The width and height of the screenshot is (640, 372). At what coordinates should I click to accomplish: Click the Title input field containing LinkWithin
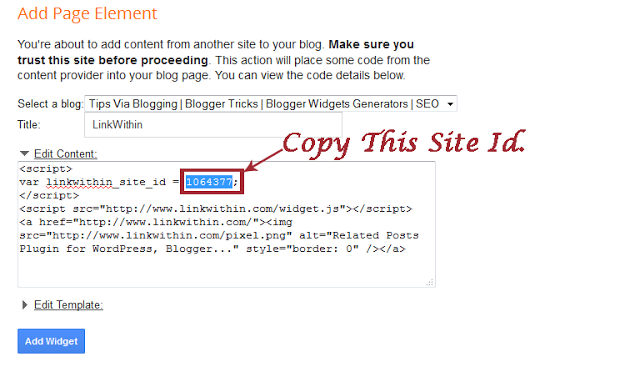coord(213,125)
